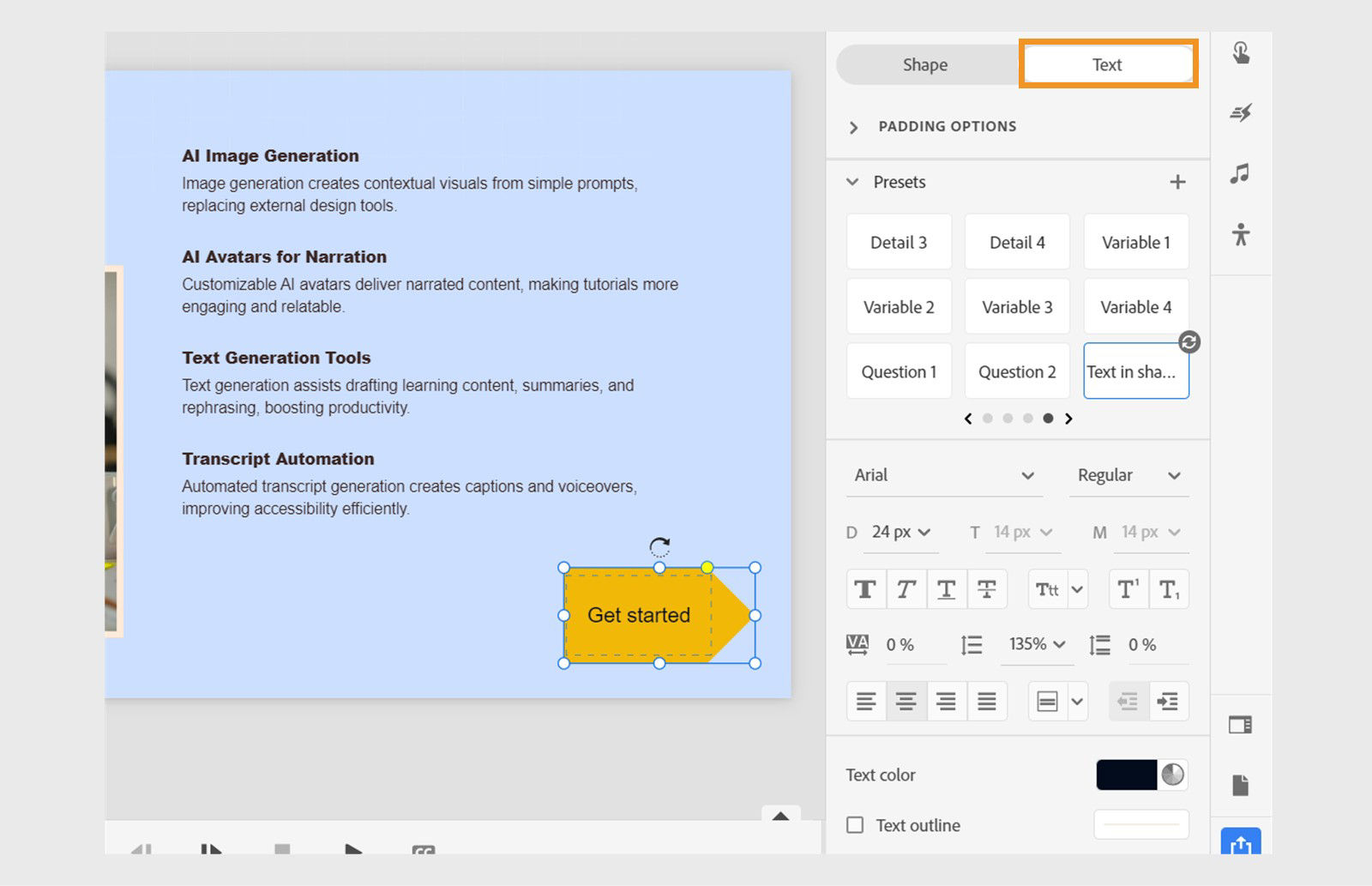Image resolution: width=1372 pixels, height=886 pixels.
Task: Switch to the Text tab
Action: click(x=1106, y=64)
